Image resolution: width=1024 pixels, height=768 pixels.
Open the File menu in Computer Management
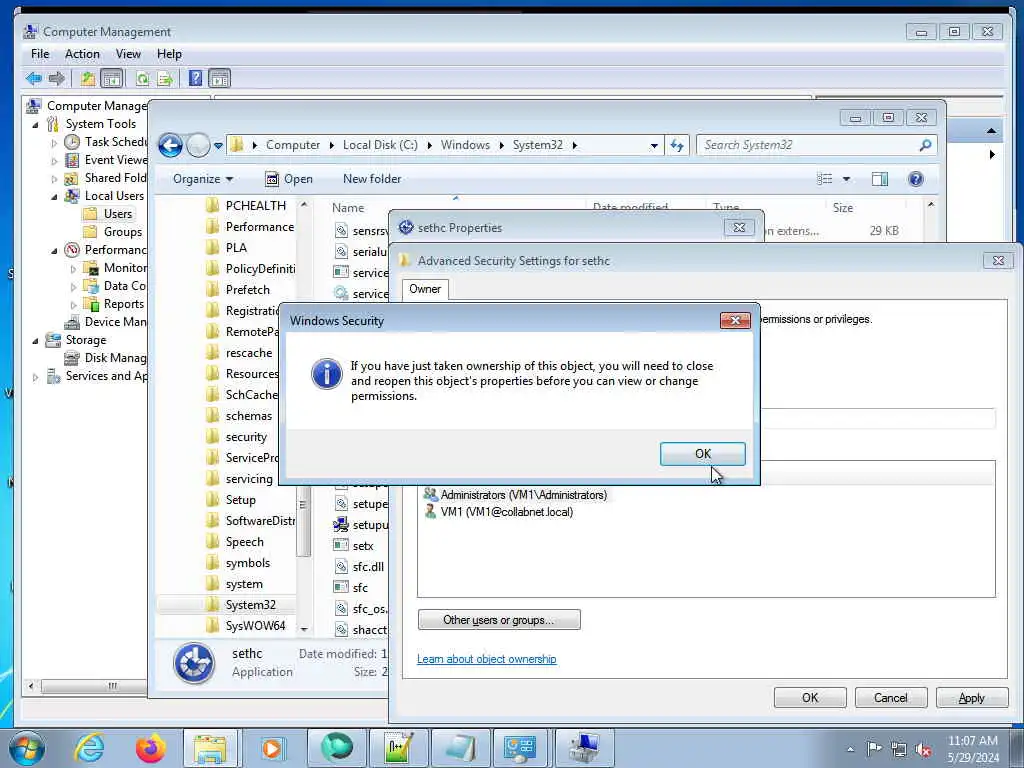[x=40, y=54]
